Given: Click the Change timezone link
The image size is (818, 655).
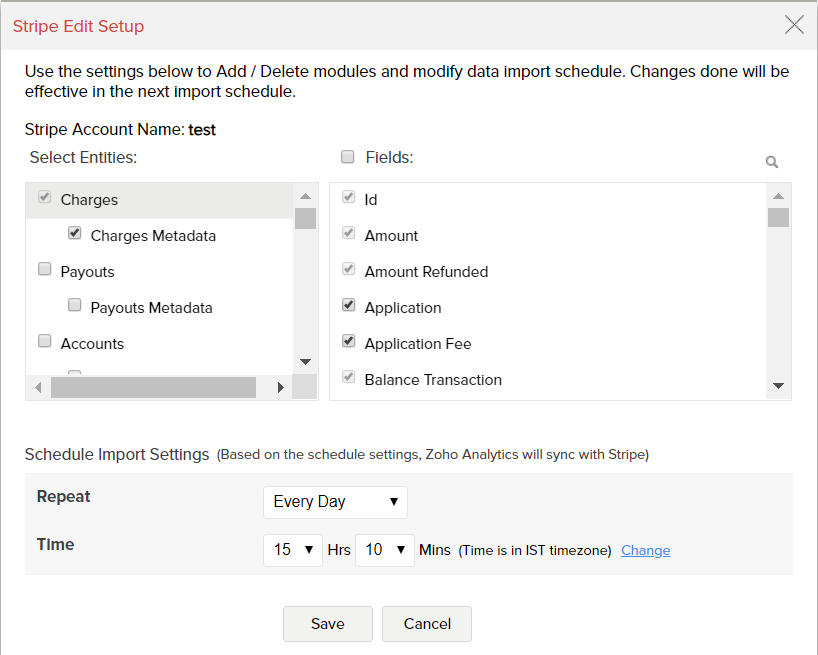Looking at the screenshot, I should tap(645, 551).
